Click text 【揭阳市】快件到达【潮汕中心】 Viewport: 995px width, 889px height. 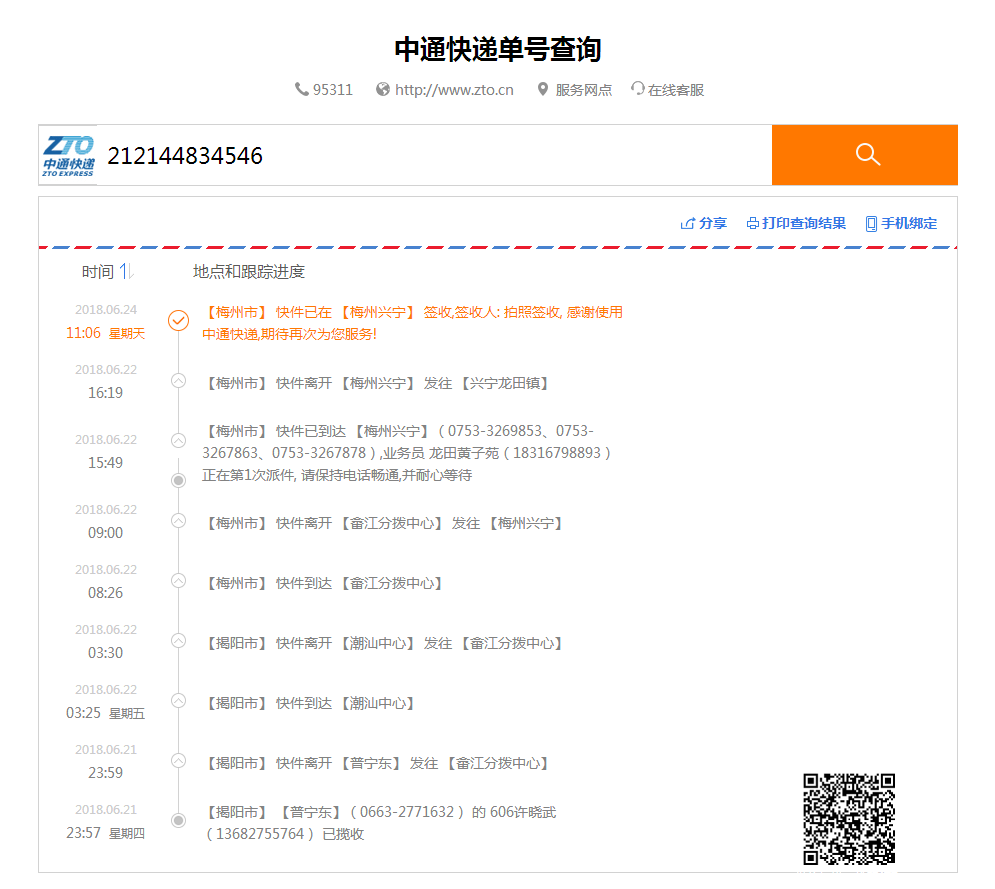[308, 703]
